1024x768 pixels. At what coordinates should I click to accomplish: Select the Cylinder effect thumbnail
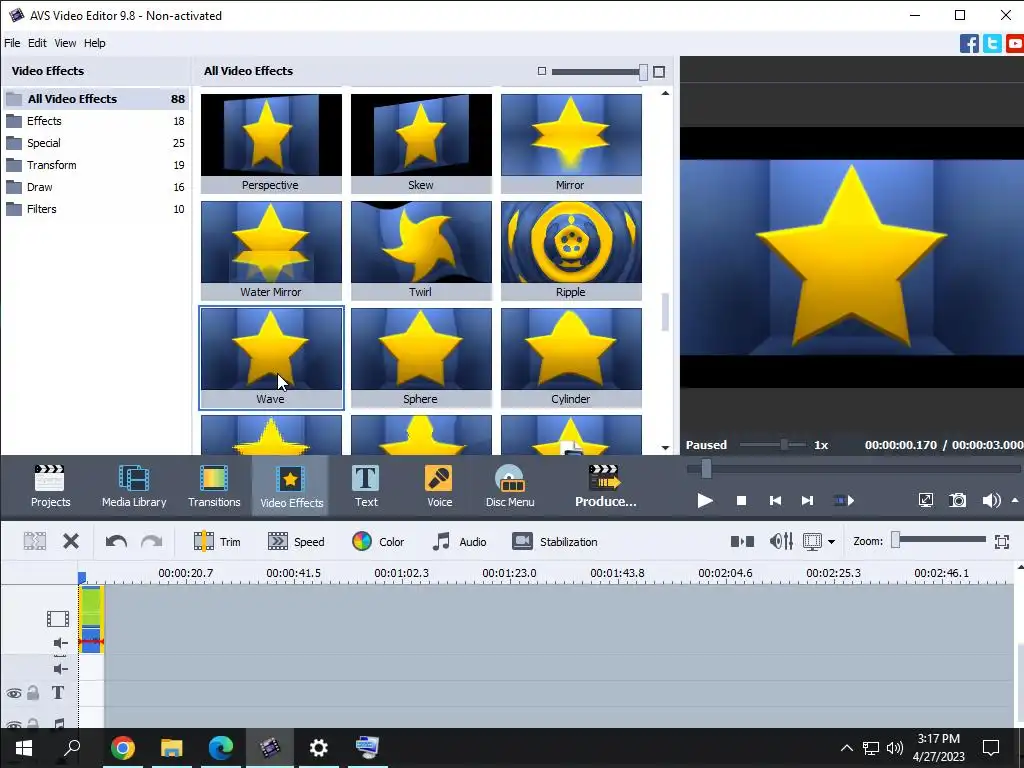coord(571,357)
